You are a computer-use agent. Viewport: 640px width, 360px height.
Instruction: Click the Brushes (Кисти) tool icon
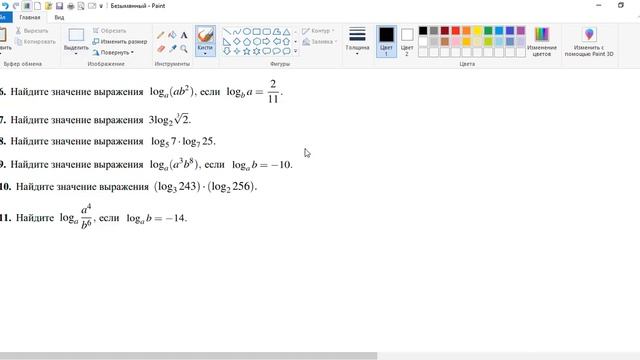tap(205, 36)
